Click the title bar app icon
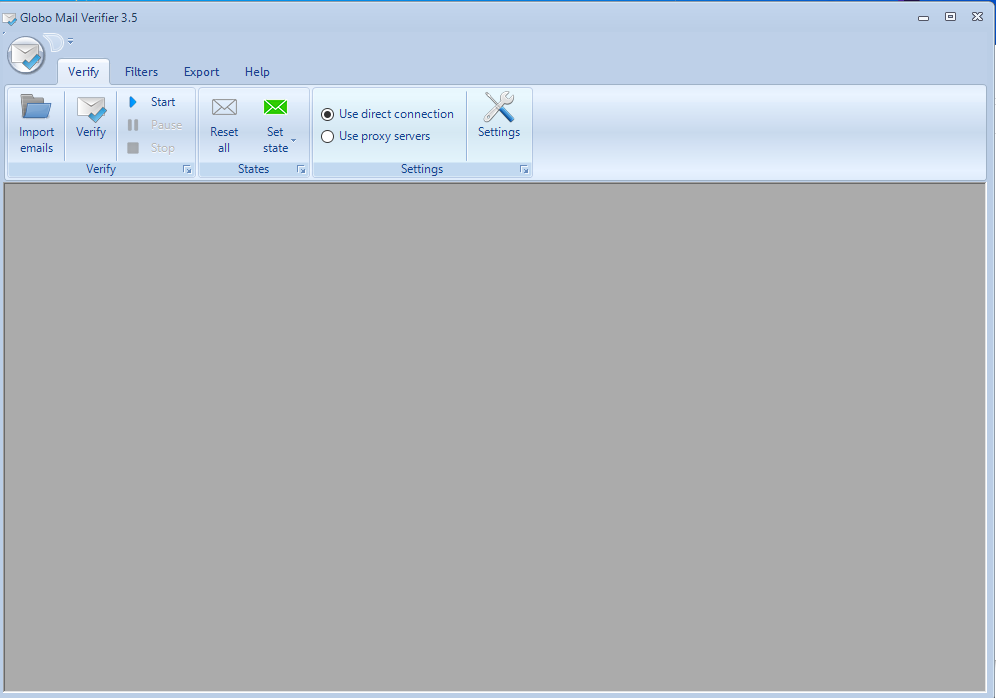The width and height of the screenshot is (996, 698). (10, 17)
